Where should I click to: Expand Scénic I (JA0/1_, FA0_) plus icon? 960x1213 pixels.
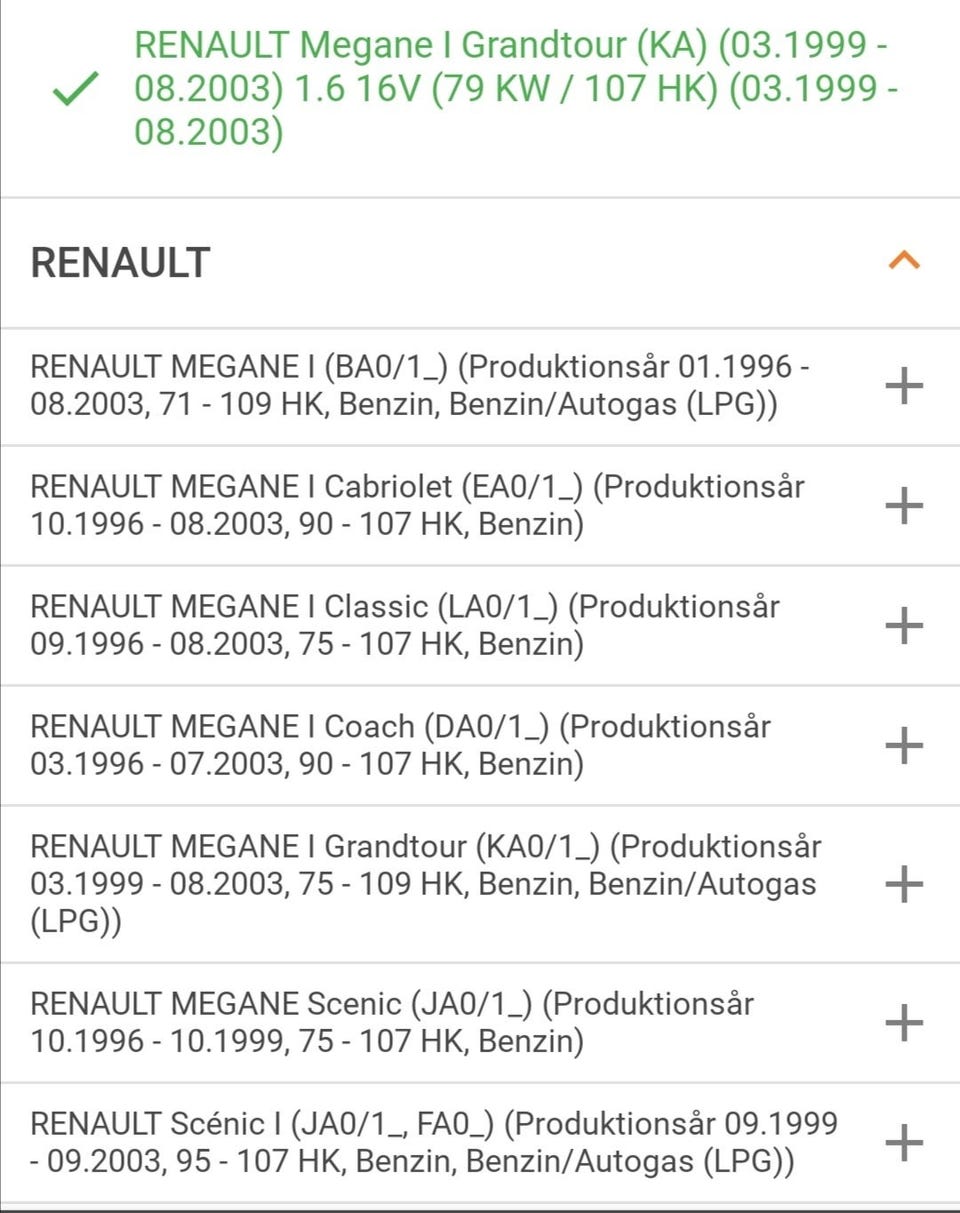(904, 1143)
